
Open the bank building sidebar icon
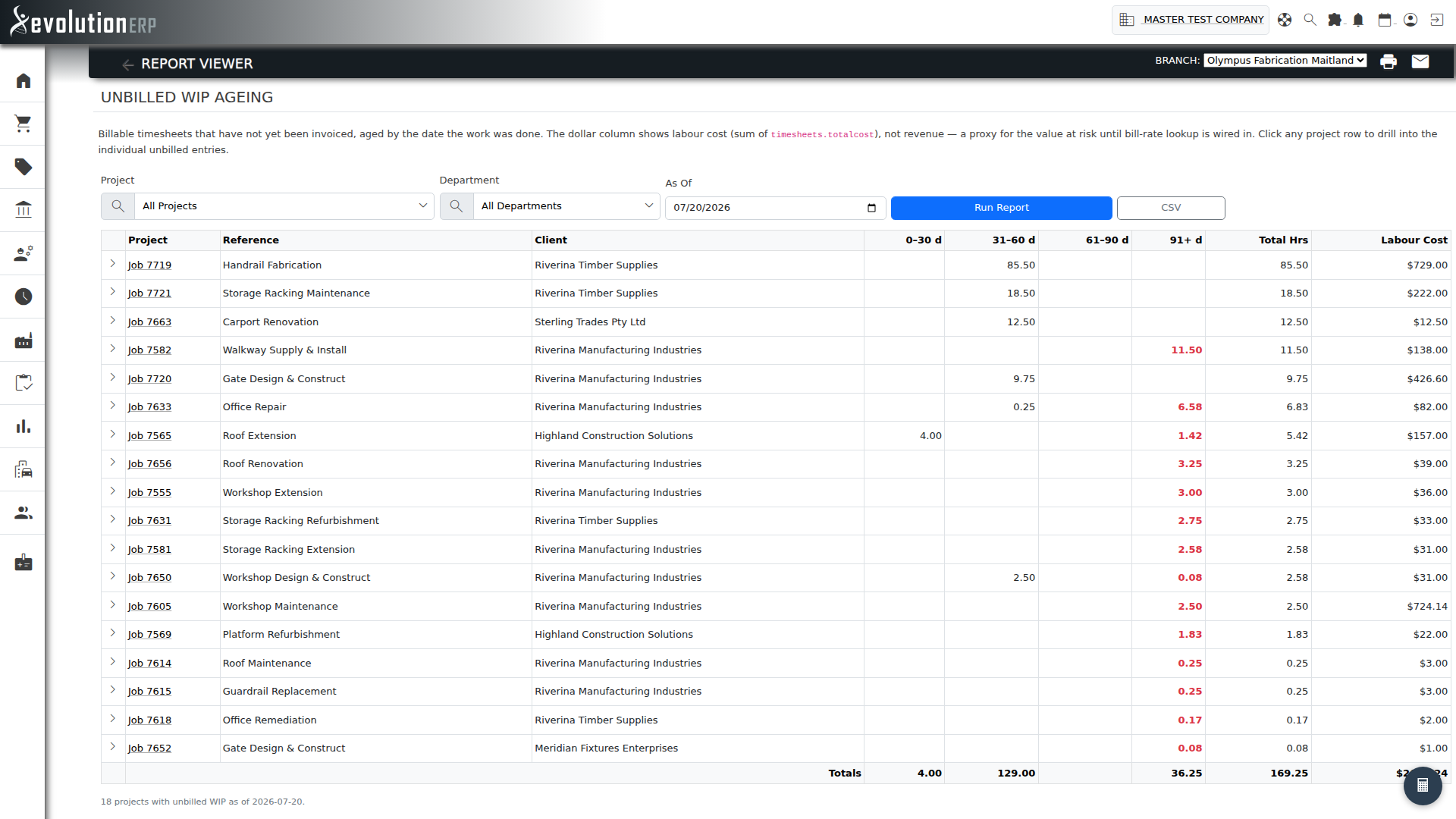tap(24, 209)
